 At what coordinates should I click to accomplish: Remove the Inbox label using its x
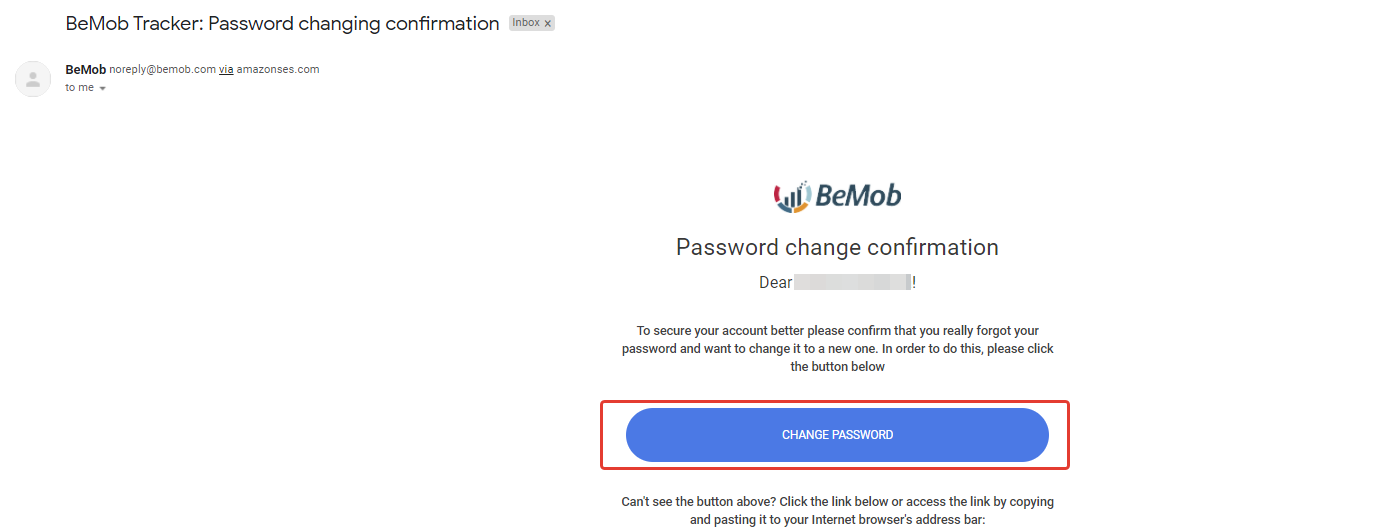click(x=548, y=23)
